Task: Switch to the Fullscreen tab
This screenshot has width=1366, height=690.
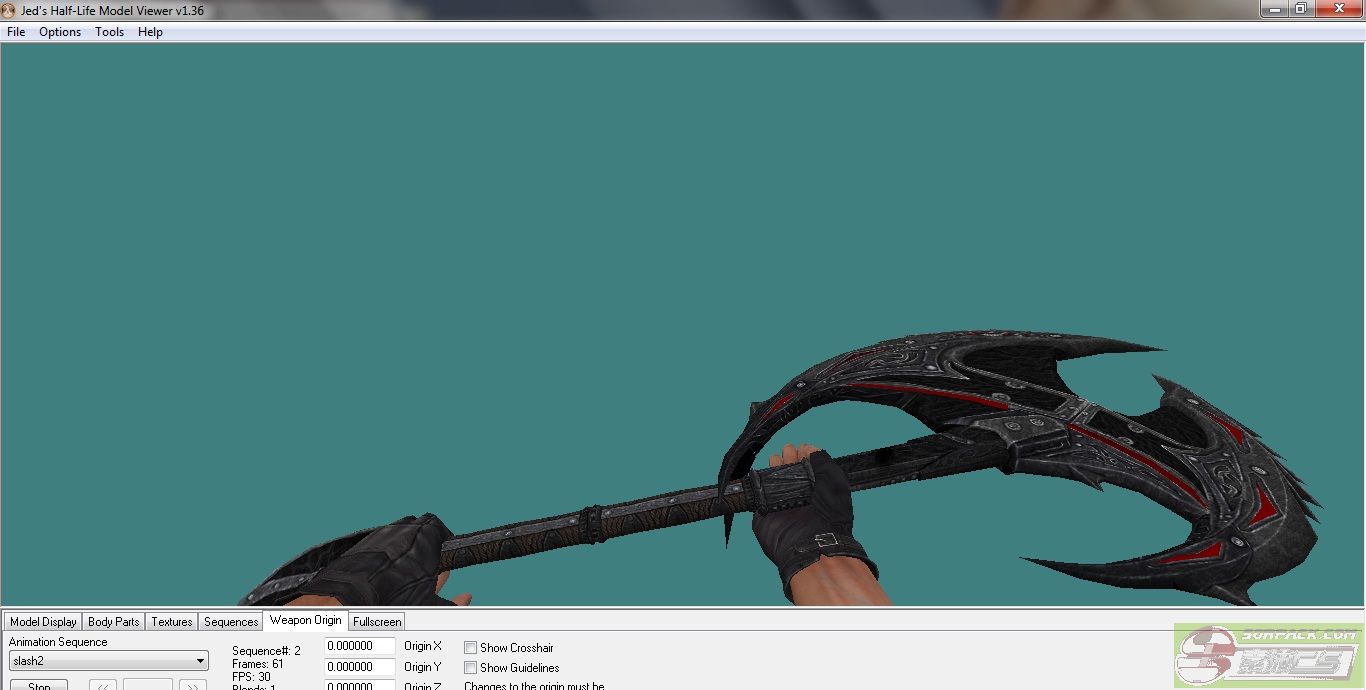Action: (377, 622)
